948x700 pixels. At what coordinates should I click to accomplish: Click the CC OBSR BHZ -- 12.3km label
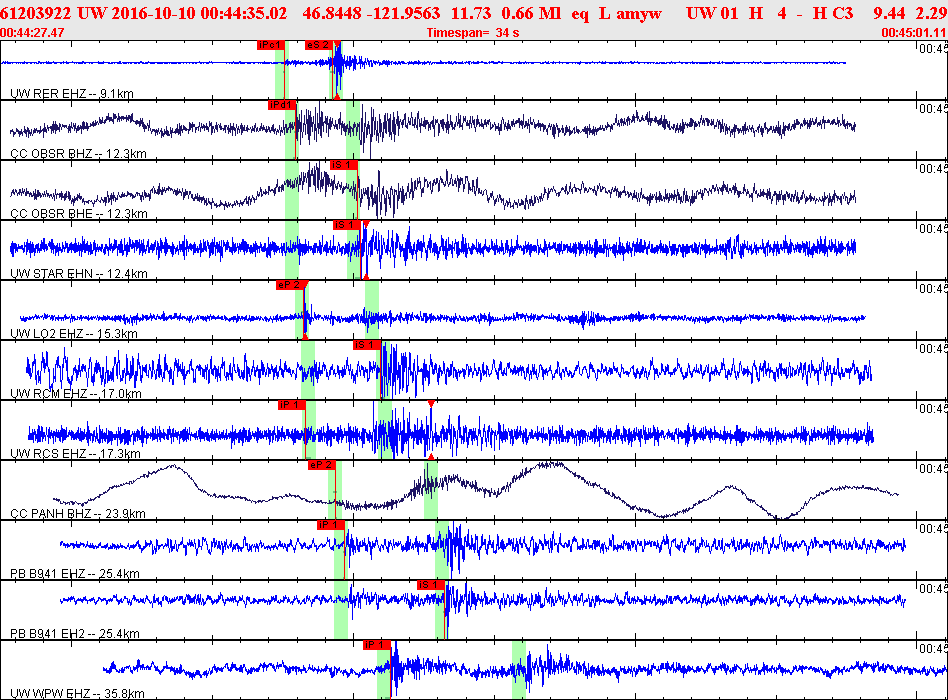(78, 154)
